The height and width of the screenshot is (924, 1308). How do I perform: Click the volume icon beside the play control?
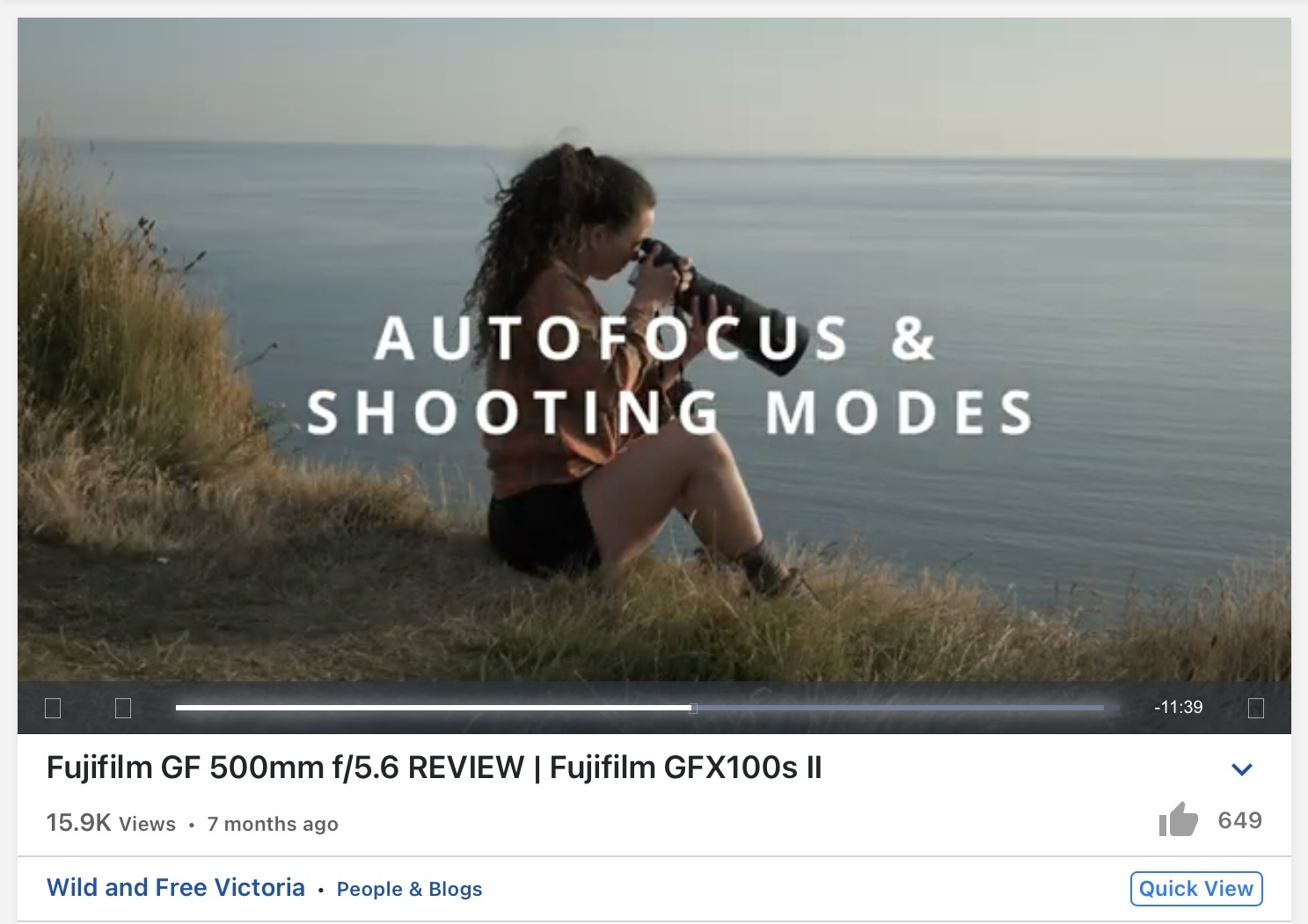123,708
